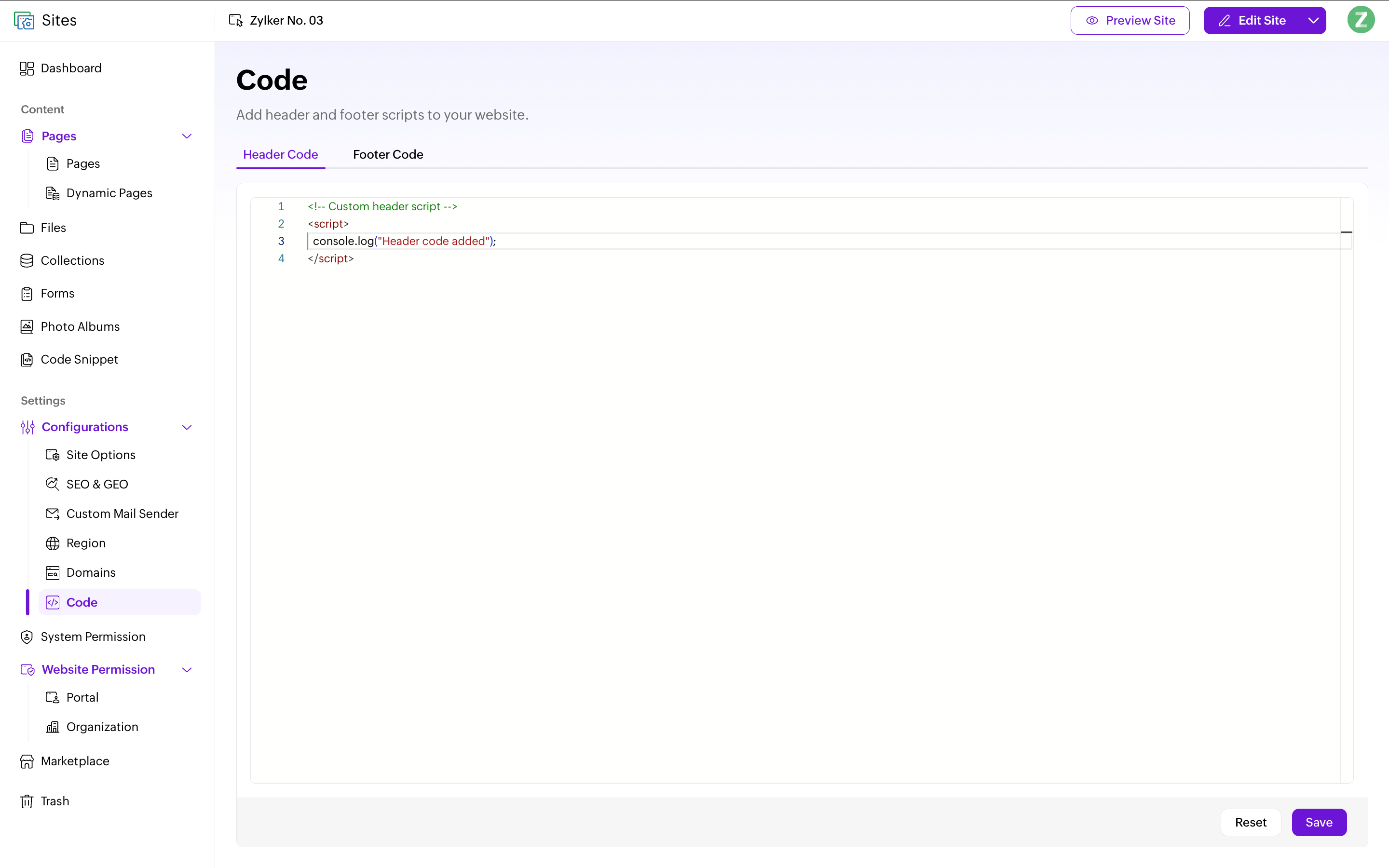The width and height of the screenshot is (1389, 868).
Task: Switch to the Footer Code tab
Action: click(x=388, y=154)
